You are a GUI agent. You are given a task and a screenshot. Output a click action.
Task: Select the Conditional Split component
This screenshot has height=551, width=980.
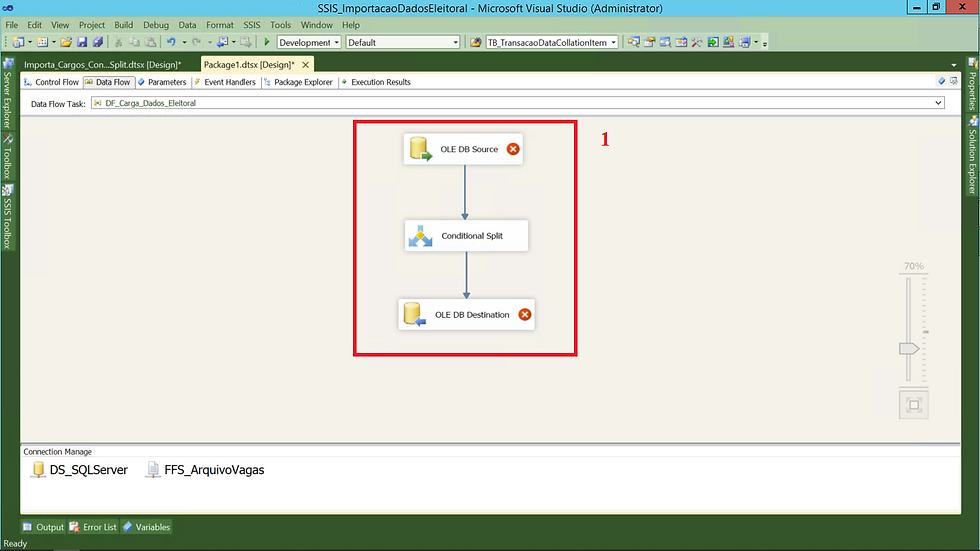[x=466, y=236]
